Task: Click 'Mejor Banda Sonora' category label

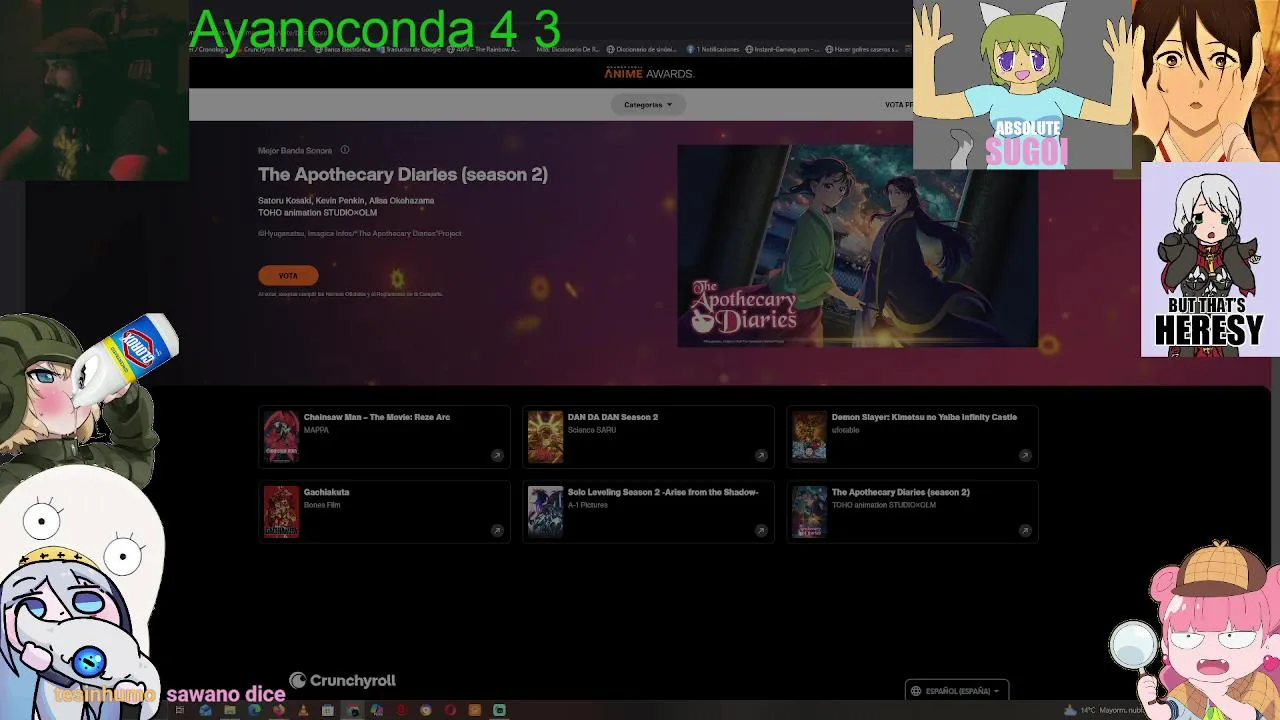Action: 295,151
